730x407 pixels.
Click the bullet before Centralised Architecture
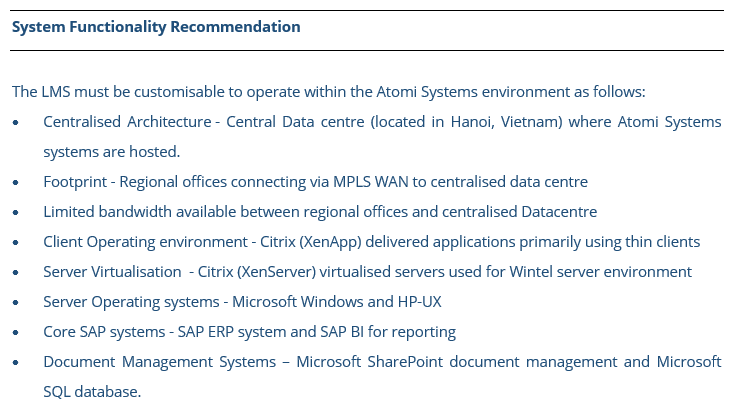[x=16, y=123]
